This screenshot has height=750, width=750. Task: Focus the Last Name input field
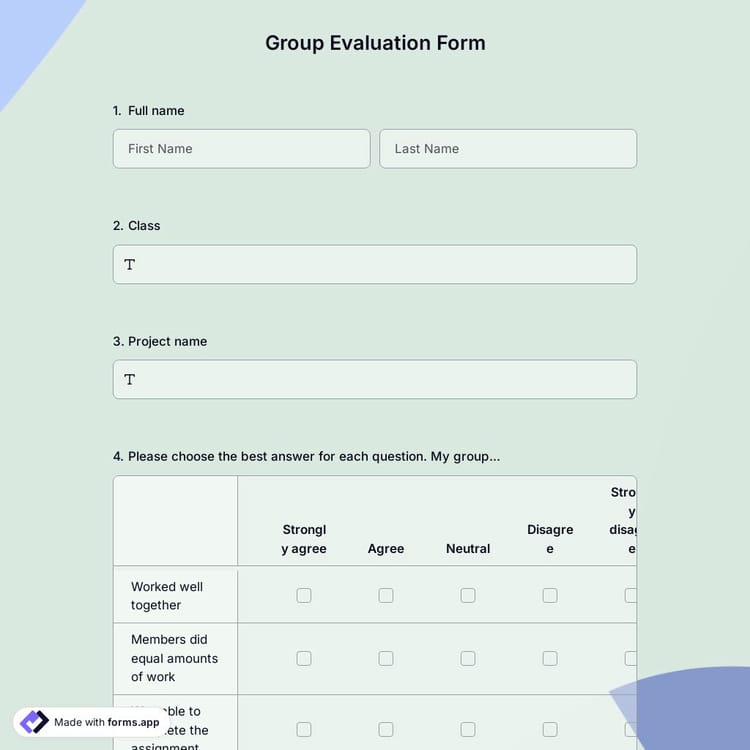click(508, 149)
